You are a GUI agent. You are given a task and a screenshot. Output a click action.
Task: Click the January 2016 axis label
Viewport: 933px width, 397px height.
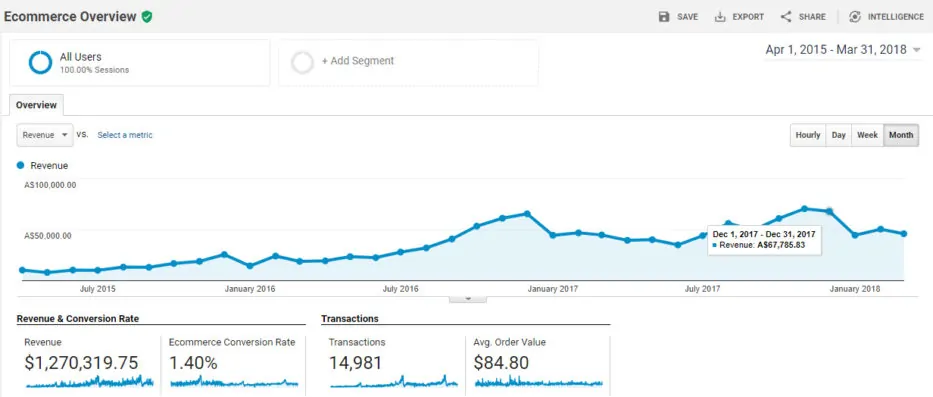(250, 289)
